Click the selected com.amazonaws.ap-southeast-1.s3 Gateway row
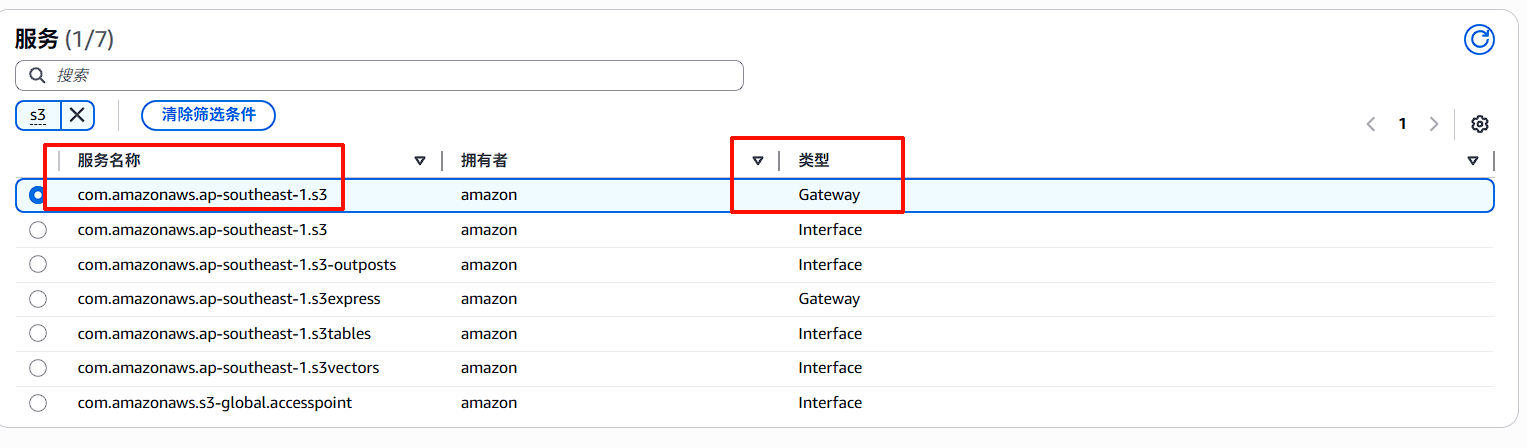The width and height of the screenshot is (1527, 448). tap(755, 195)
